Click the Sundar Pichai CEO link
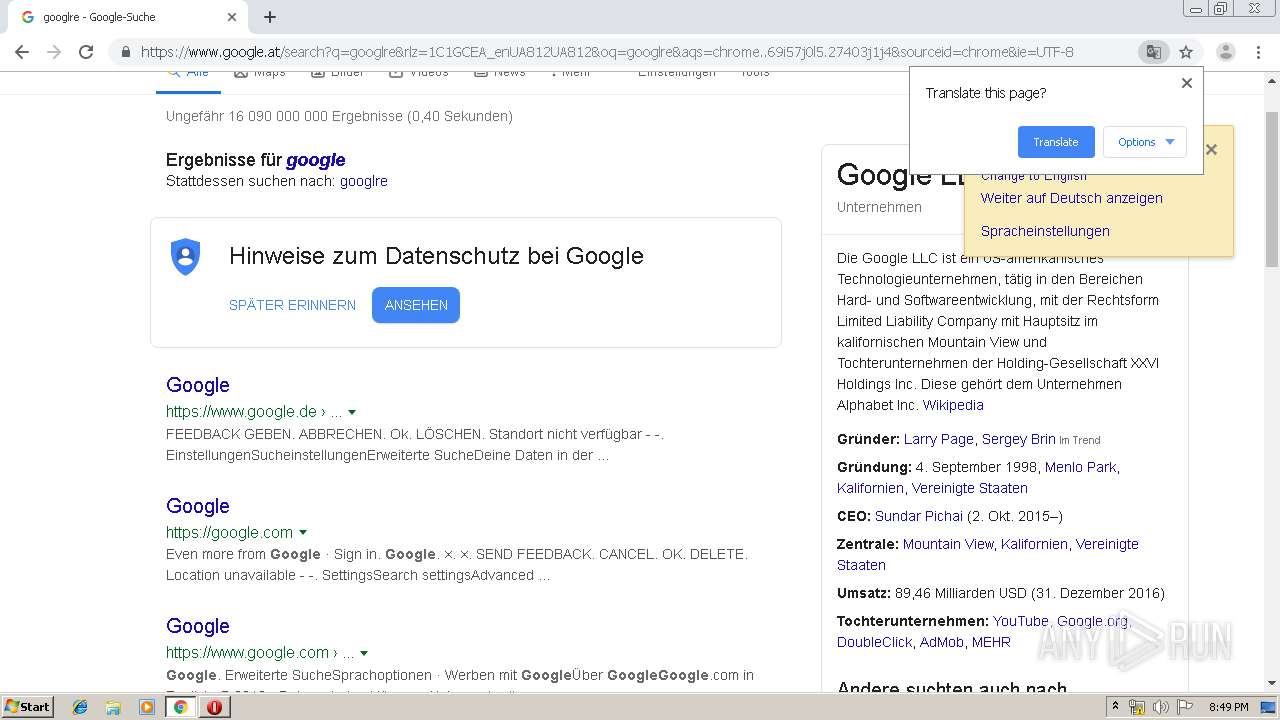 click(x=919, y=516)
